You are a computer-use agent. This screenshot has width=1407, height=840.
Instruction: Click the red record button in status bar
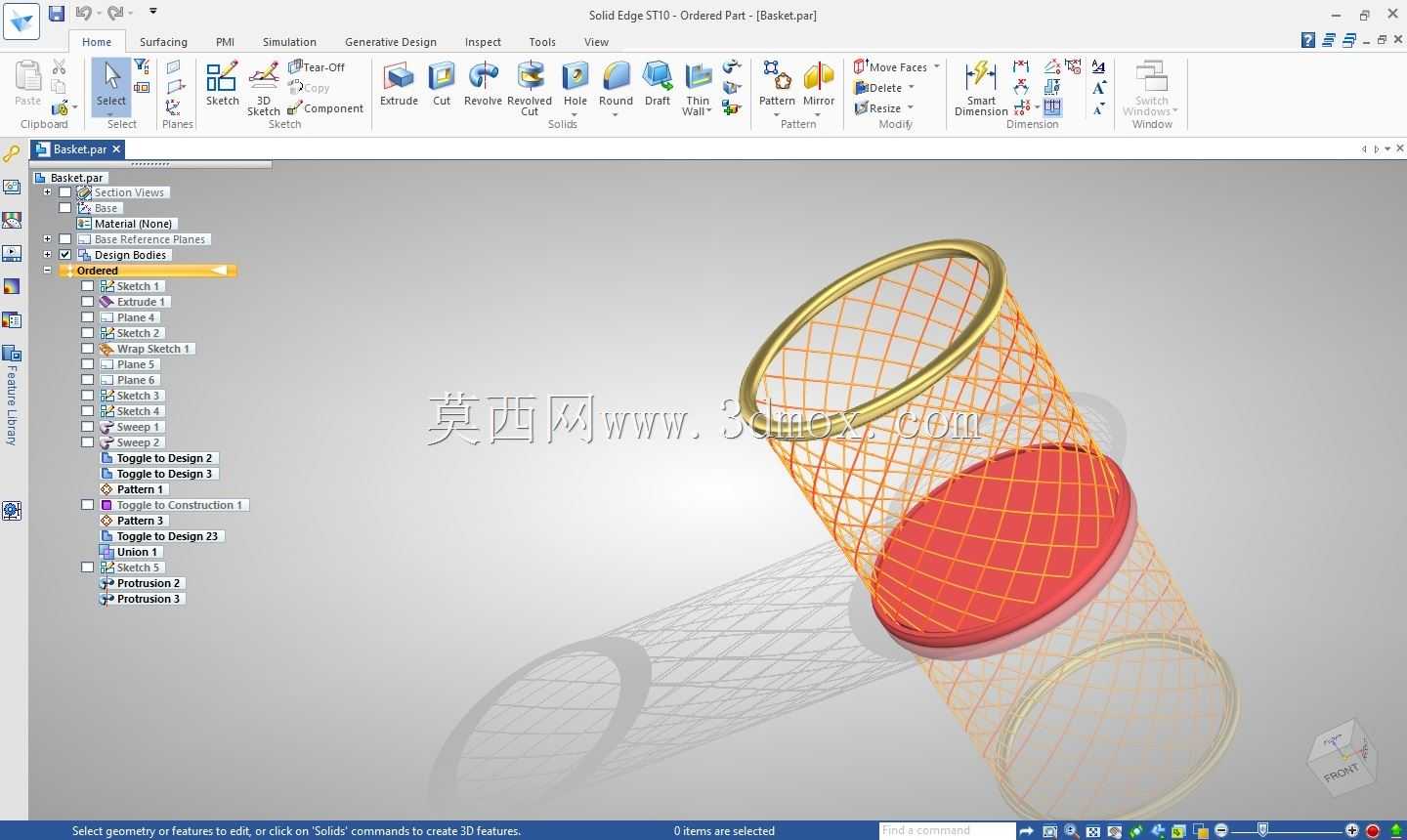pos(1373,831)
